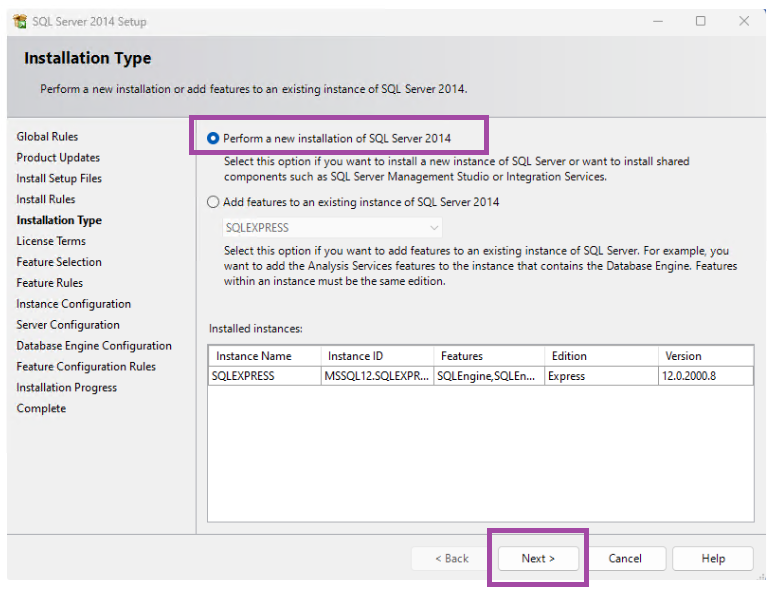The width and height of the screenshot is (776, 591).
Task: Select Feature Rules step in sidebar
Action: [49, 283]
